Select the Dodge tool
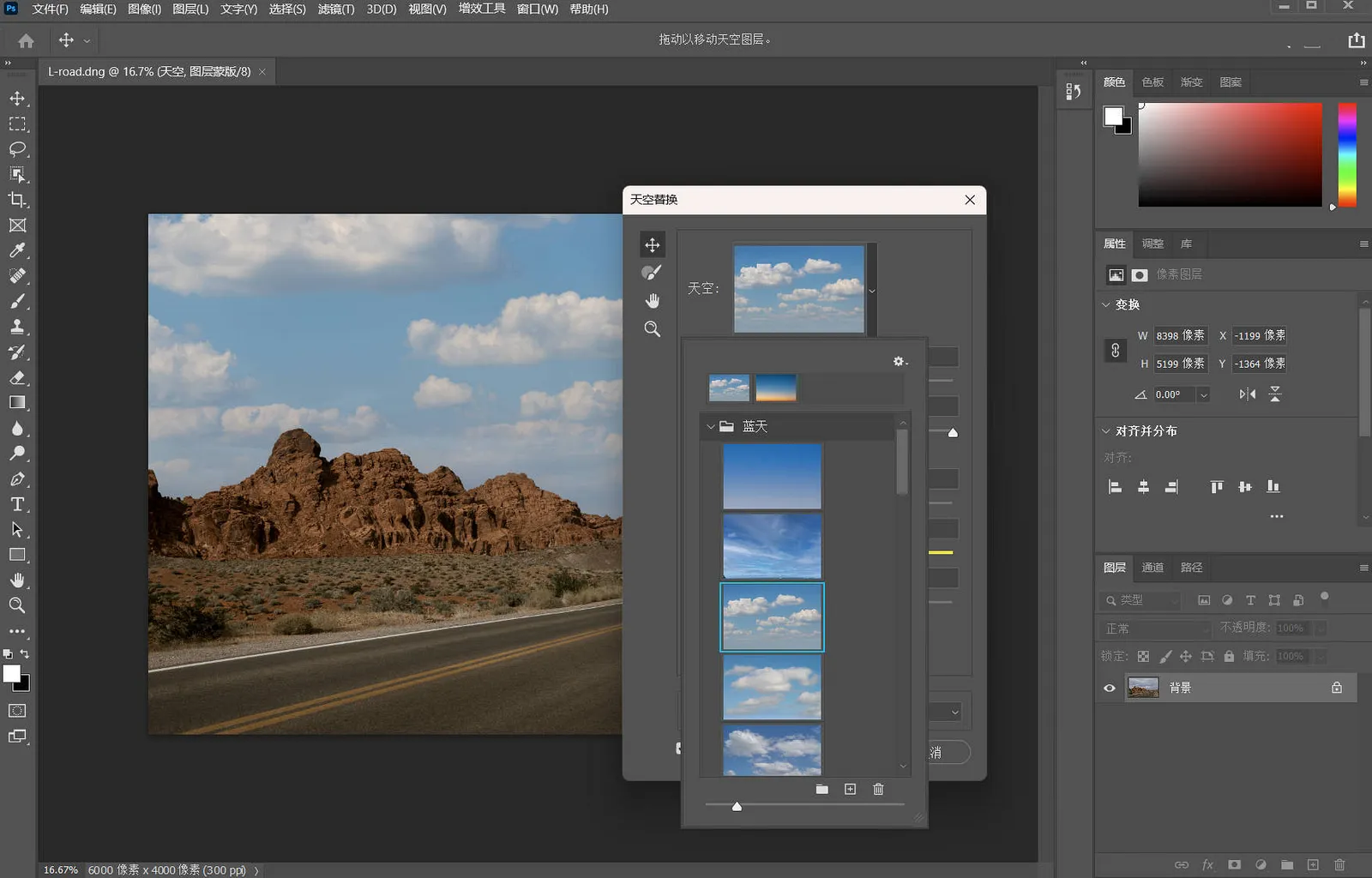This screenshot has height=878, width=1372. (x=17, y=454)
